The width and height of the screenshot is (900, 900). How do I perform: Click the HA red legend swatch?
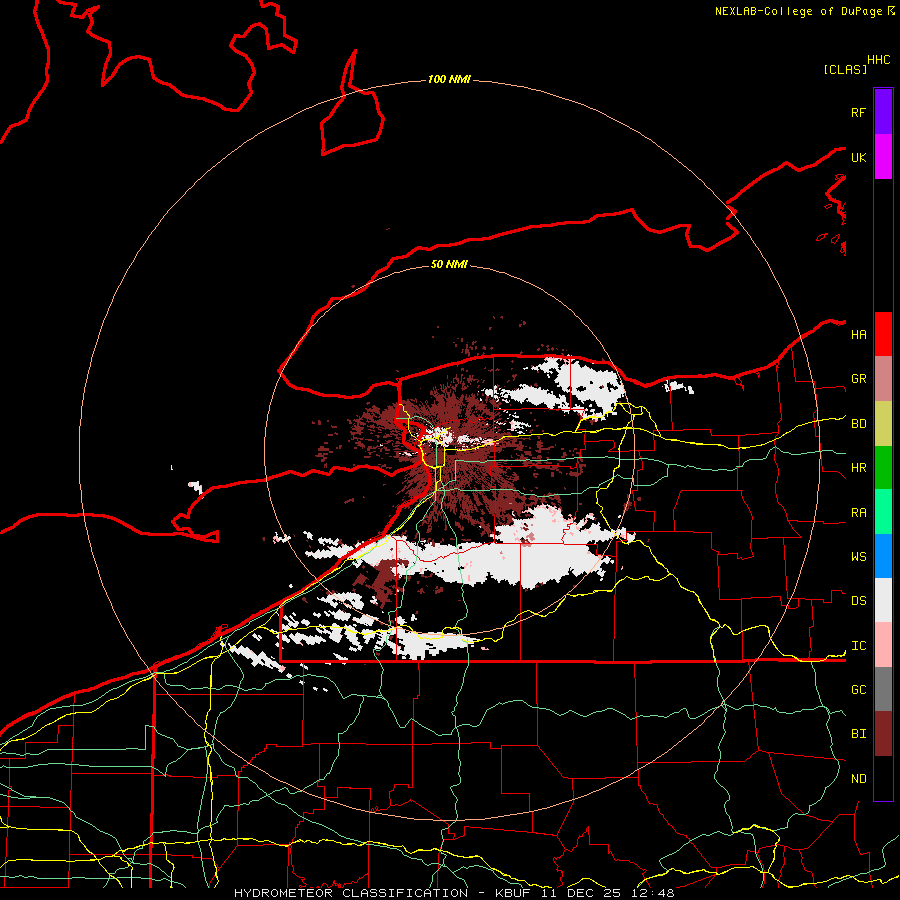coord(883,334)
